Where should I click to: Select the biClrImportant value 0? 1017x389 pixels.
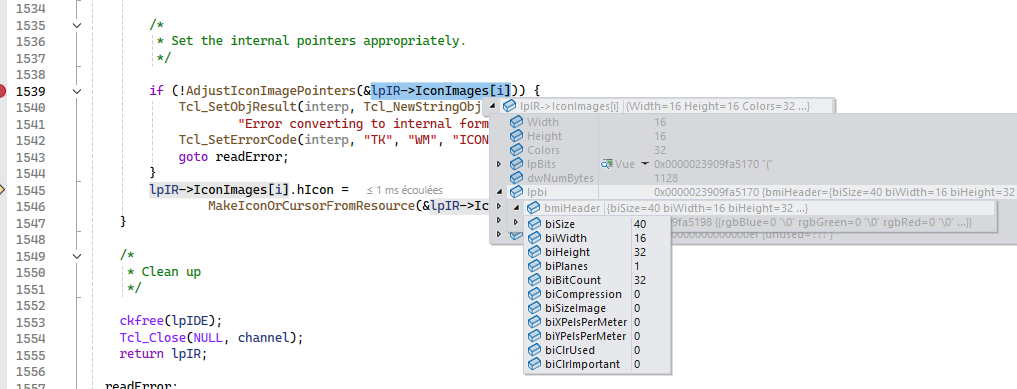[638, 364]
